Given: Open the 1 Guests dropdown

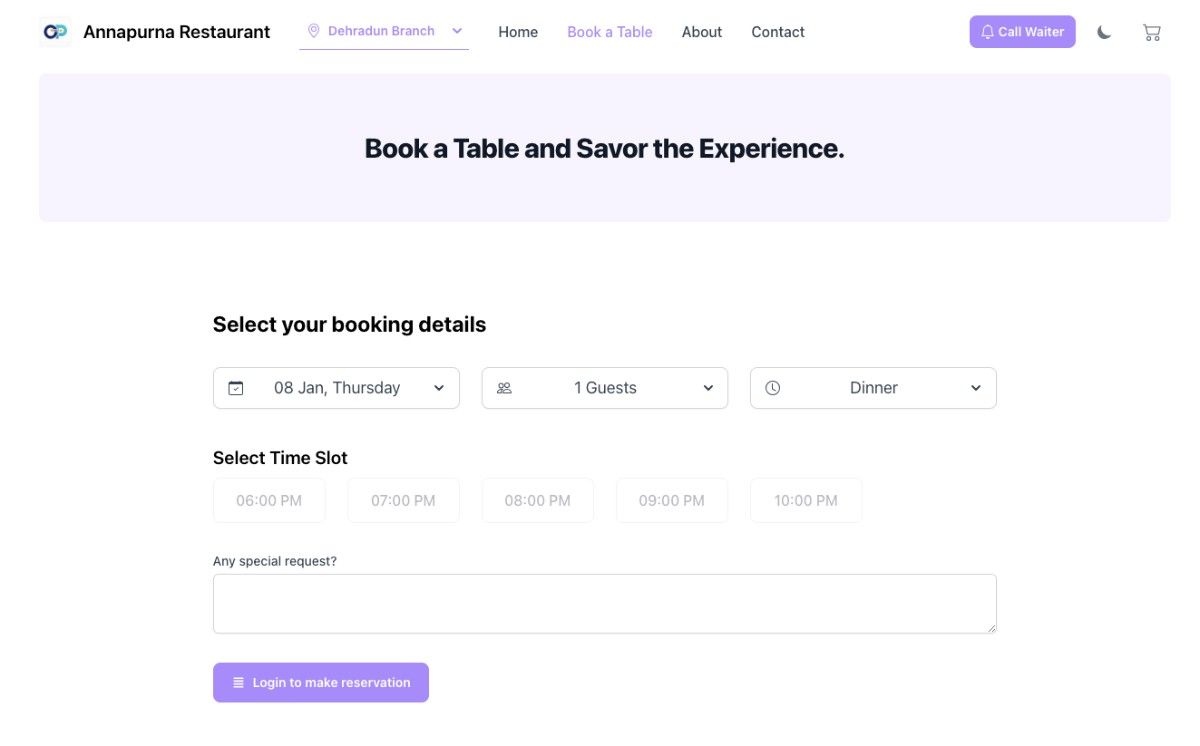Looking at the screenshot, I should (x=605, y=388).
